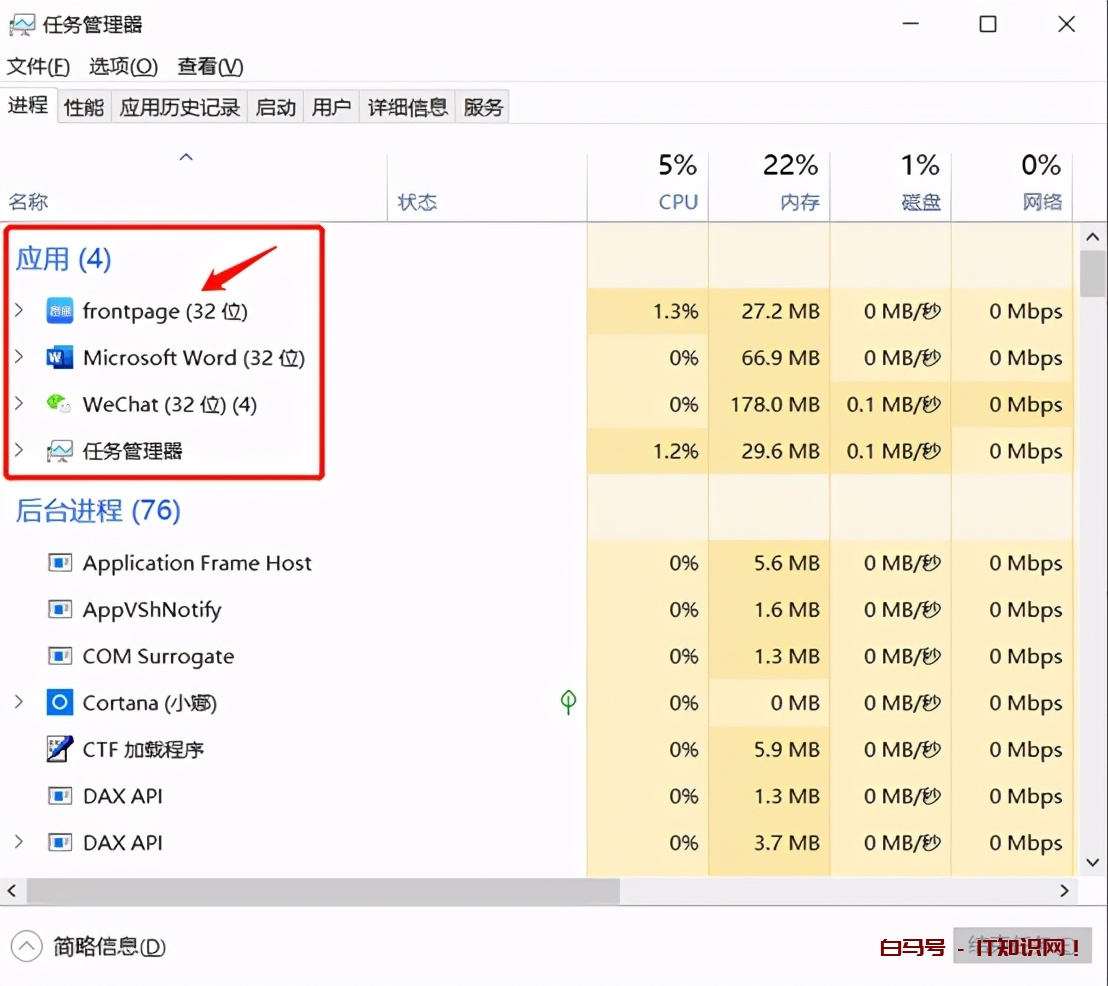Select the Microsoft Word icon
The height and width of the screenshot is (986, 1108).
62,358
